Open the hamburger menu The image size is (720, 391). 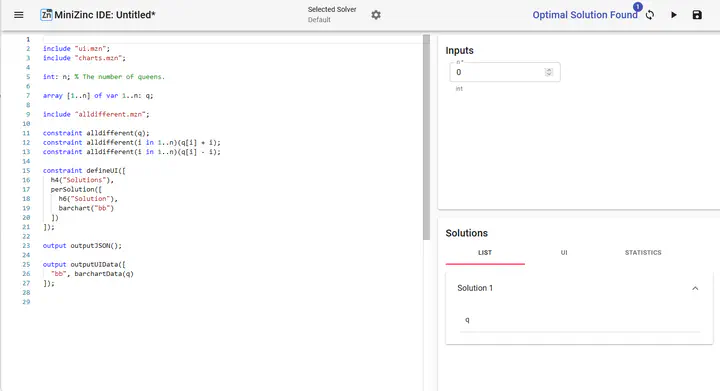click(x=18, y=15)
